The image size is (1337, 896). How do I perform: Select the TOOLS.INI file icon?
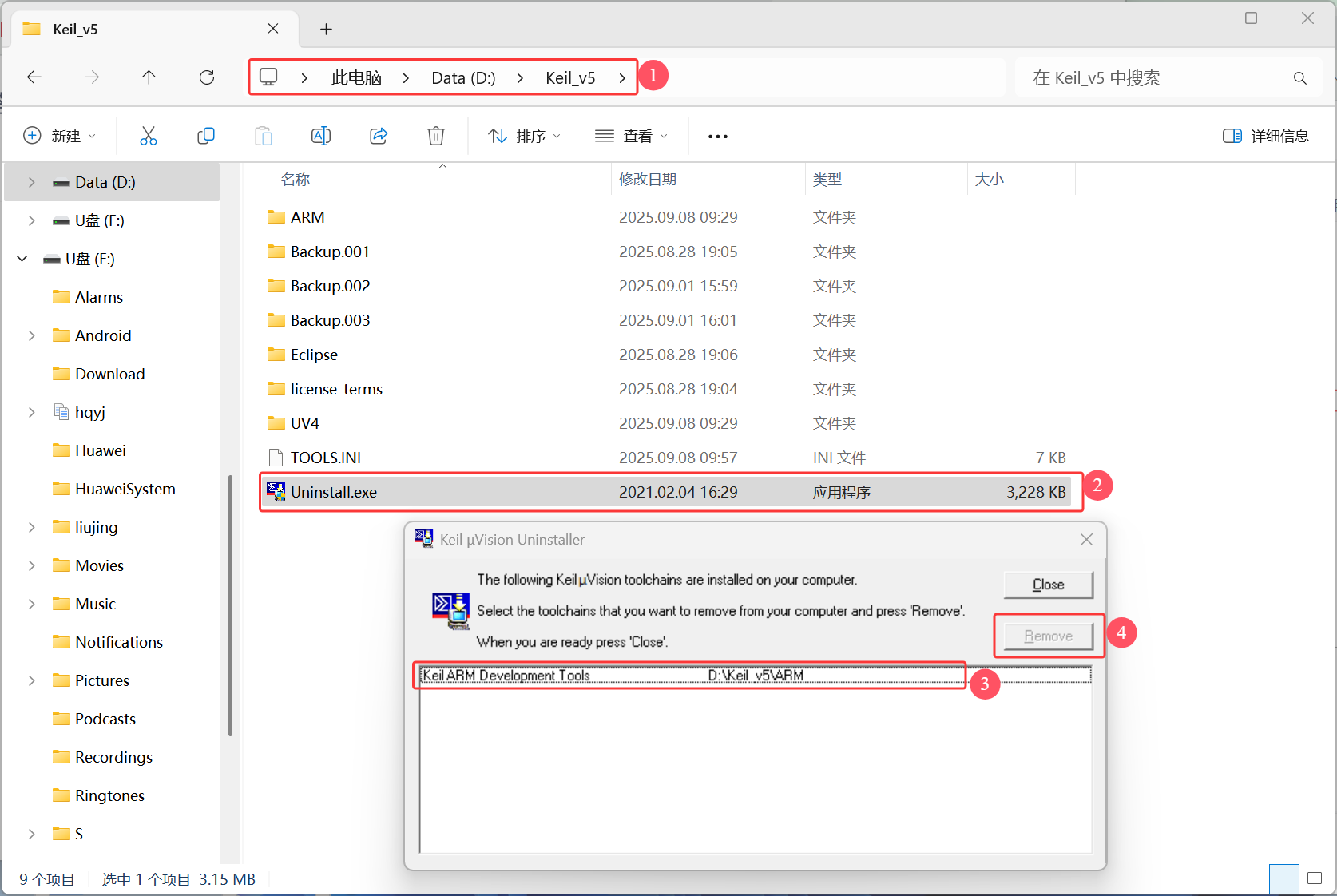tap(276, 458)
